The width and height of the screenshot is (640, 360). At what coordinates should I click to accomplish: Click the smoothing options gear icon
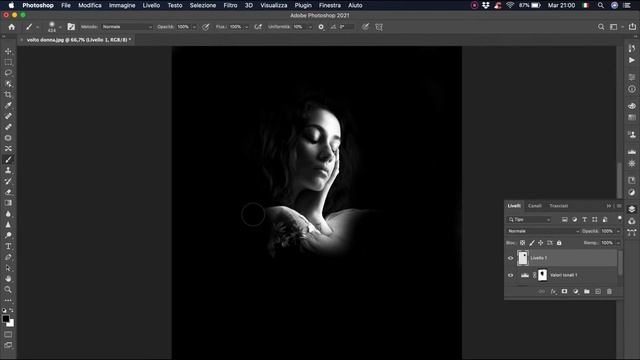[321, 27]
